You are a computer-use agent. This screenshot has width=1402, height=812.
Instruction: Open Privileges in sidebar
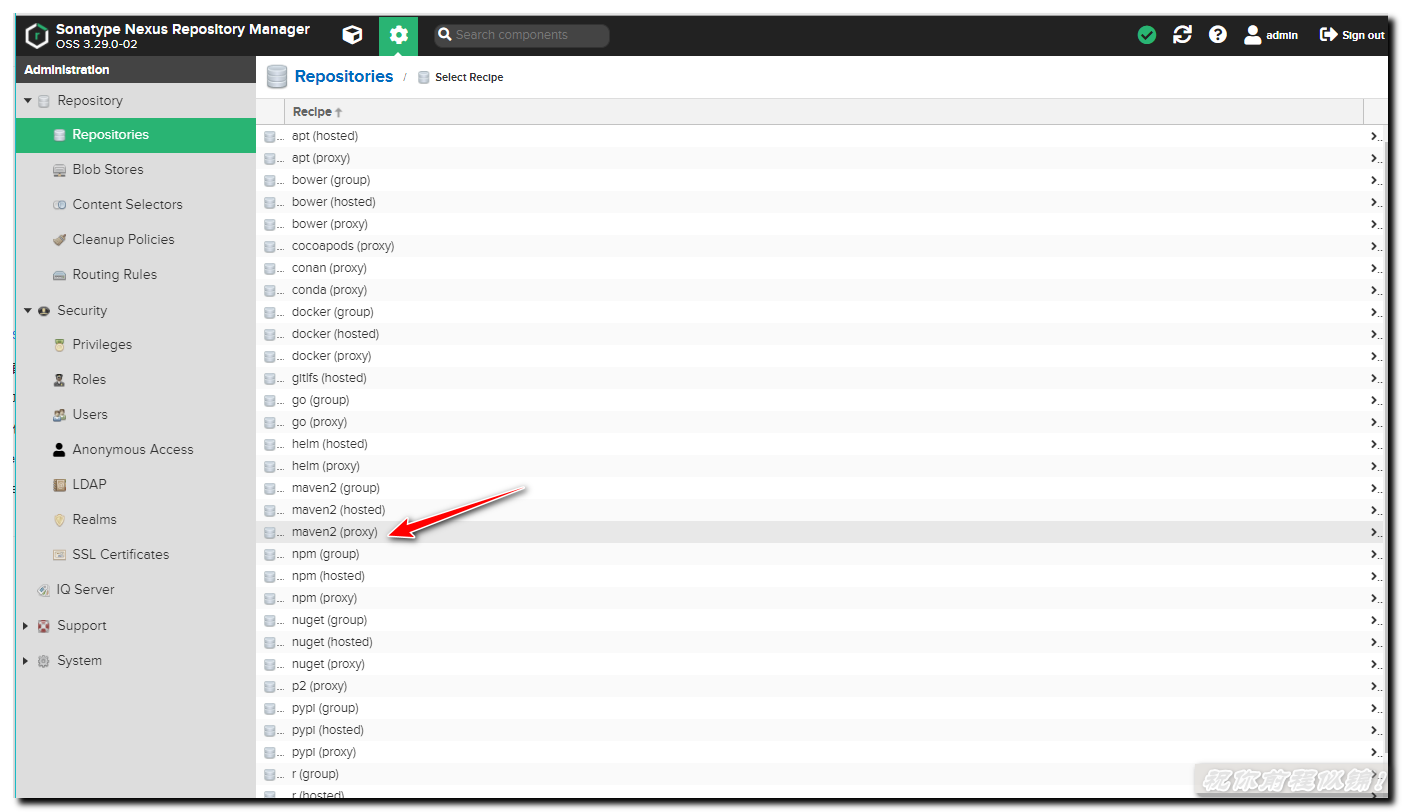click(x=136, y=345)
